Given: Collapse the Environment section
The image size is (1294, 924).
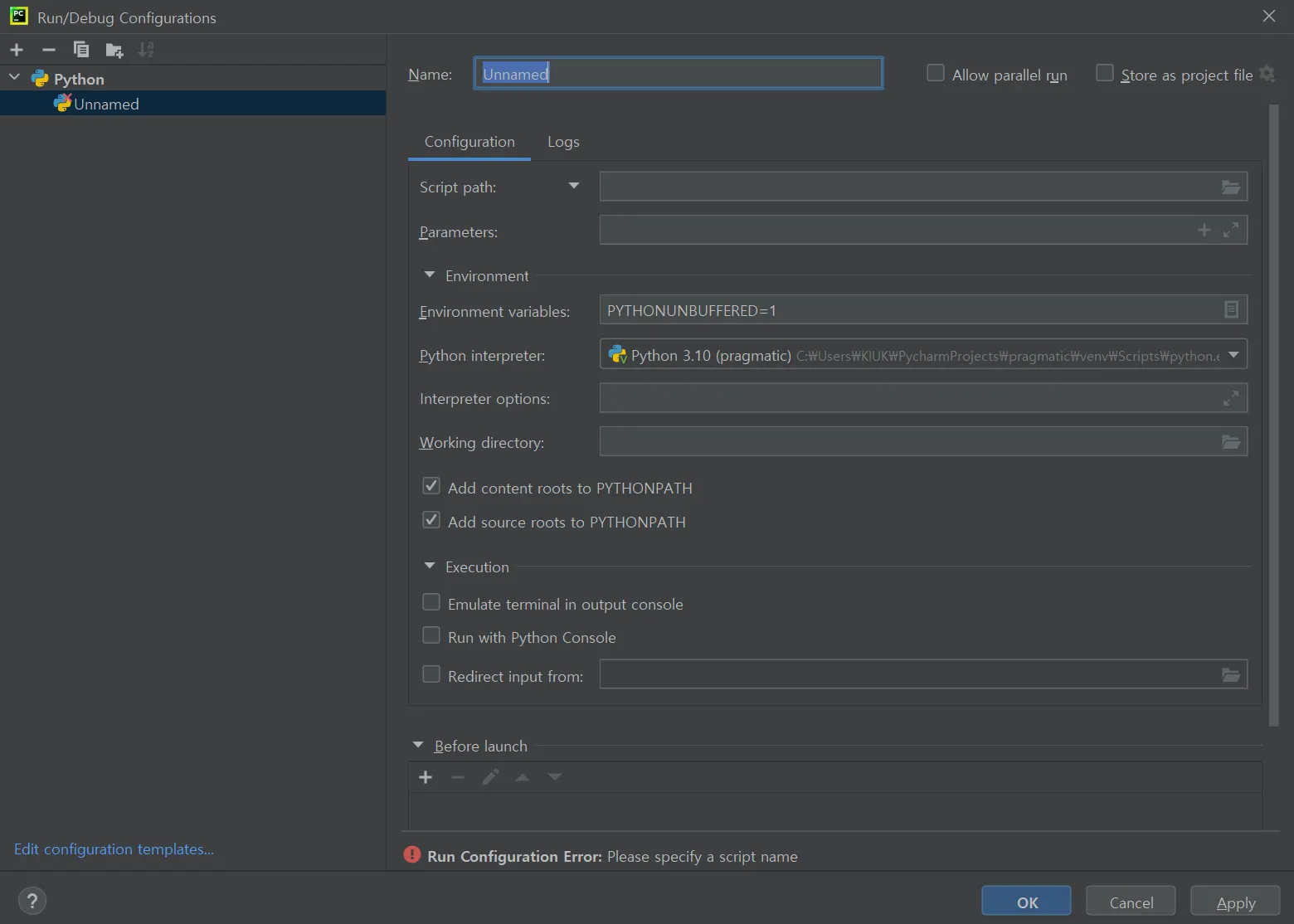Looking at the screenshot, I should [430, 275].
